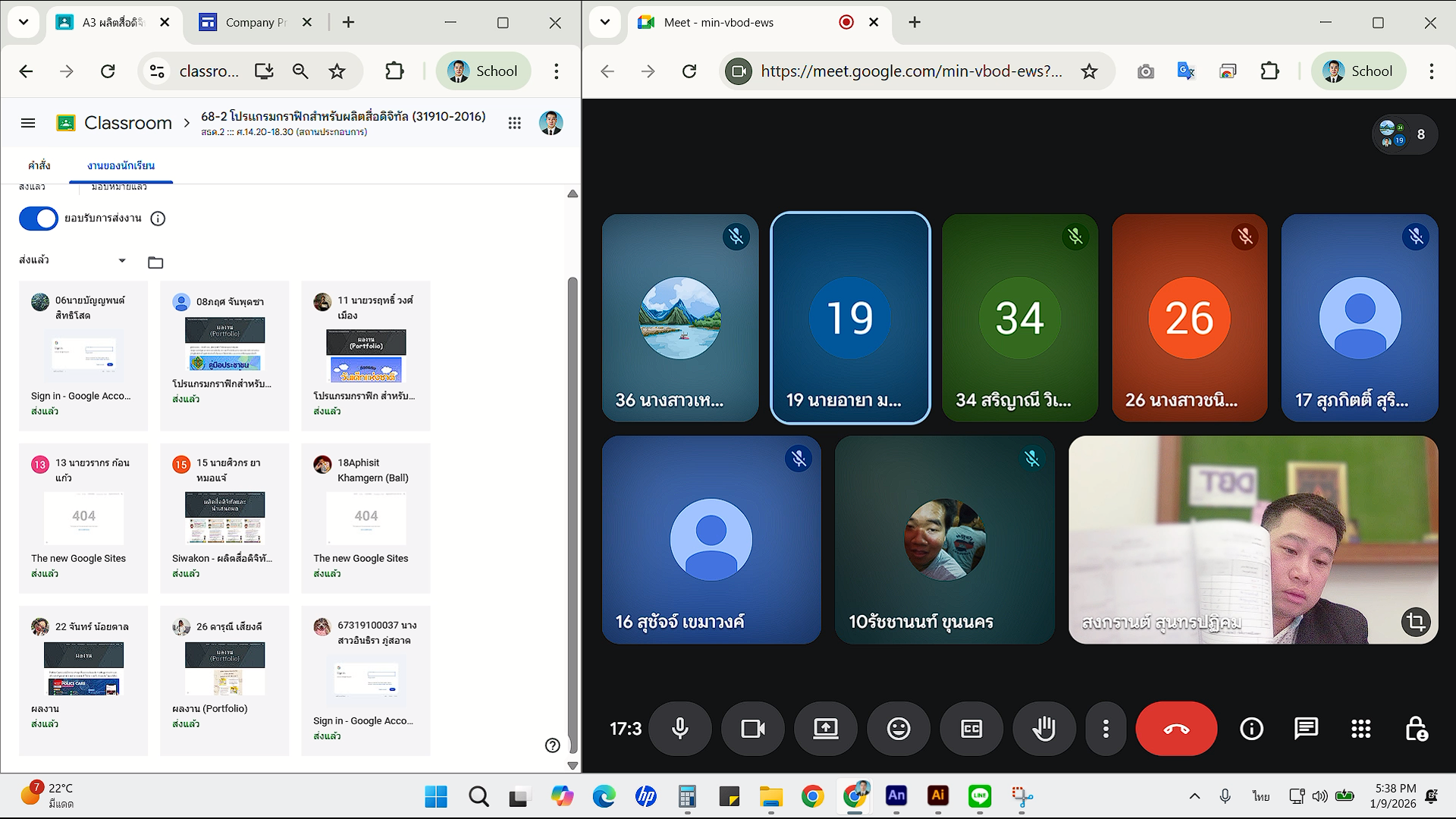Open new tab in left Chrome window

tap(348, 22)
